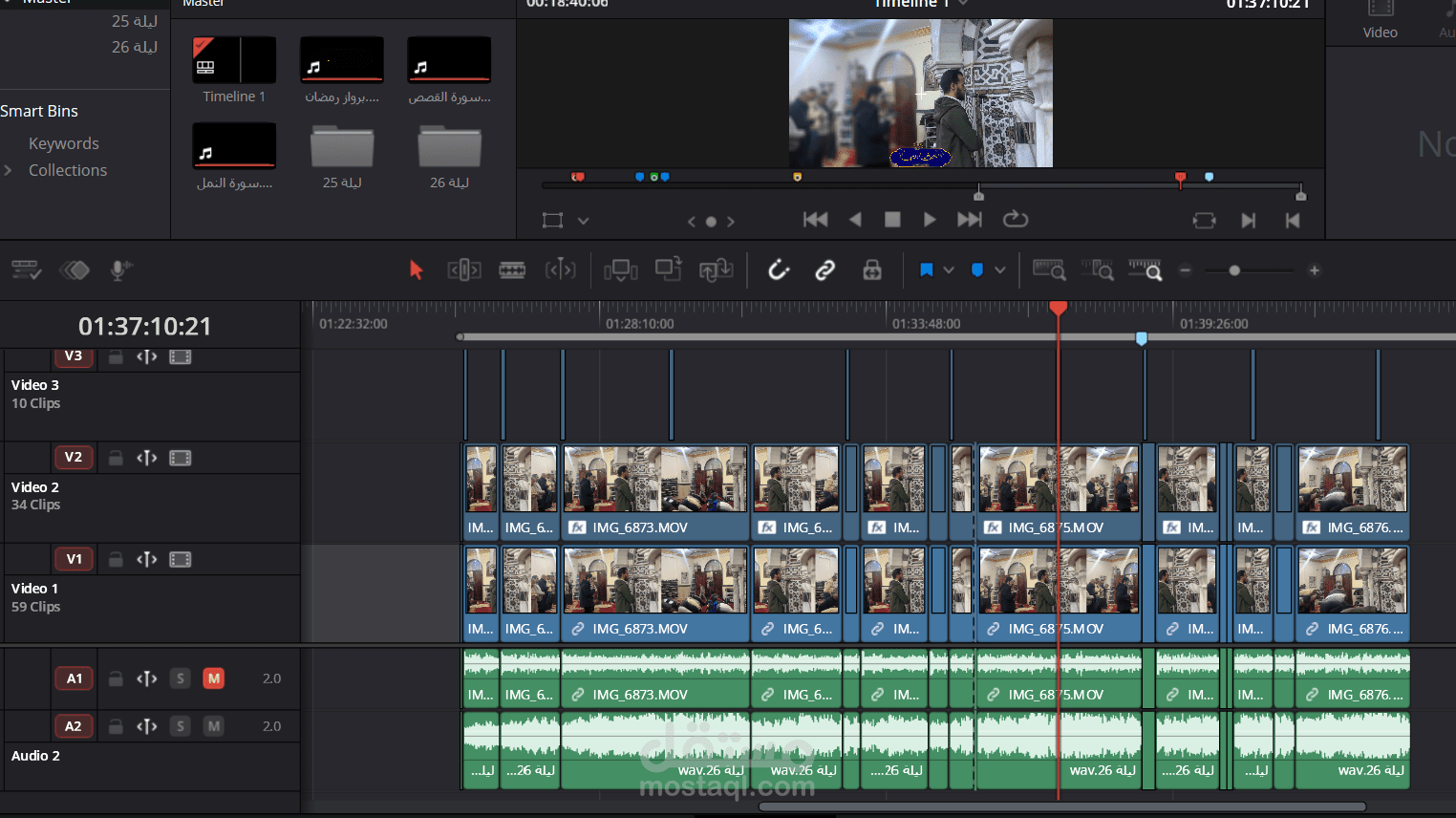Image resolution: width=1456 pixels, height=818 pixels.
Task: Click the Replace Clip toolbar icon
Action: pos(716,270)
